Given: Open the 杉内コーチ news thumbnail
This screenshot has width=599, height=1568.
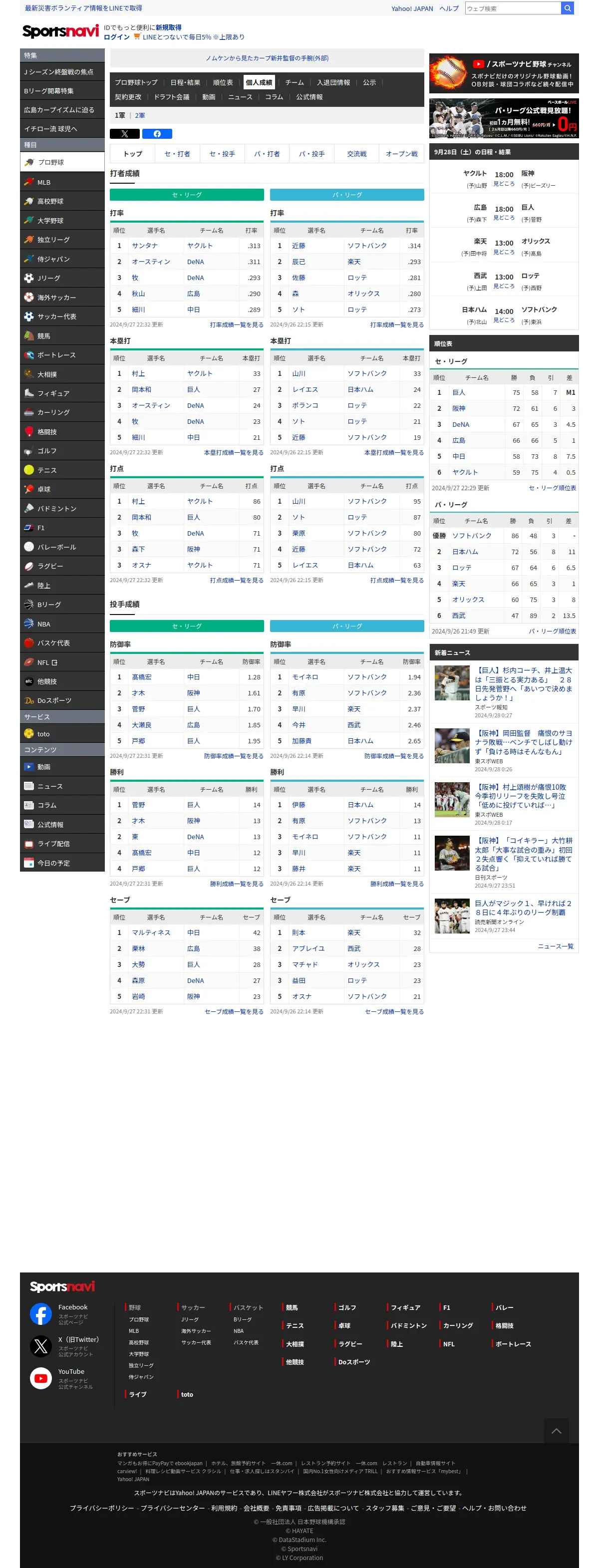Looking at the screenshot, I should (x=452, y=683).
